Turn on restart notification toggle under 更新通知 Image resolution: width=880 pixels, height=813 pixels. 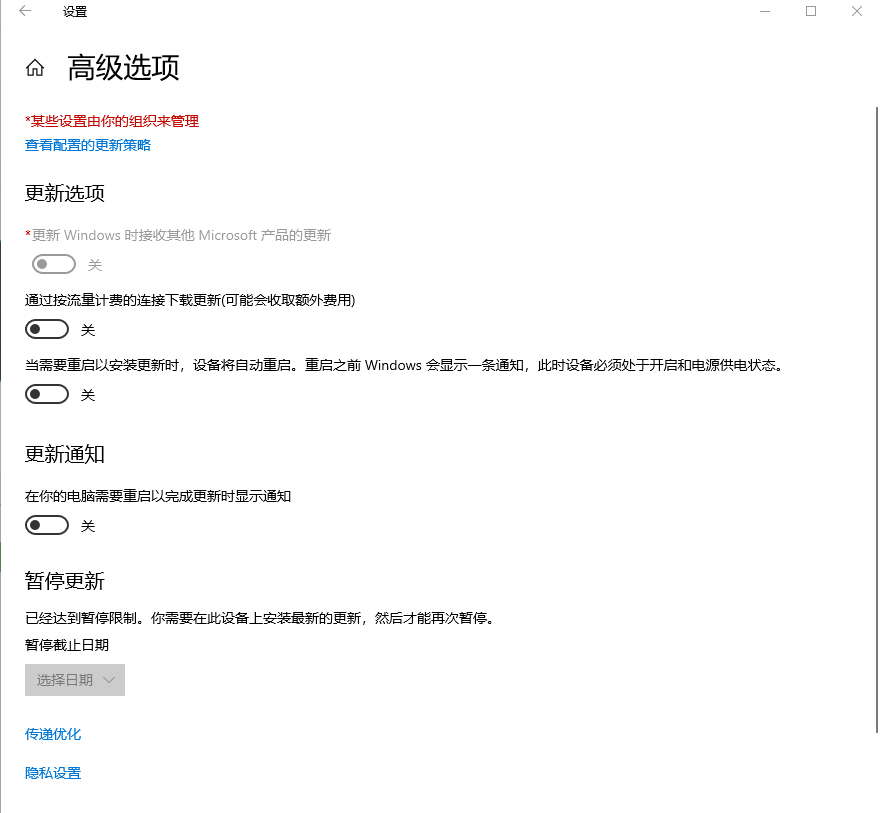point(48,526)
